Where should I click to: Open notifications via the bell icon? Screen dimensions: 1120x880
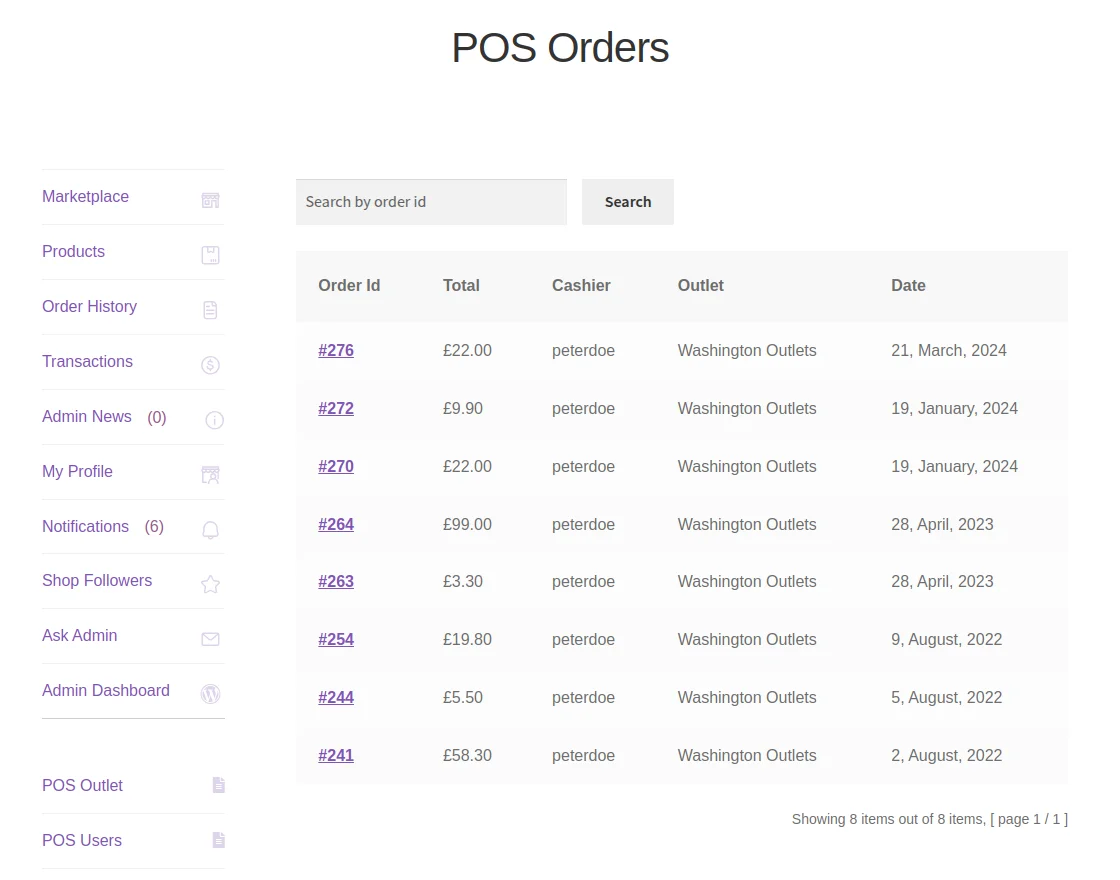(x=210, y=530)
